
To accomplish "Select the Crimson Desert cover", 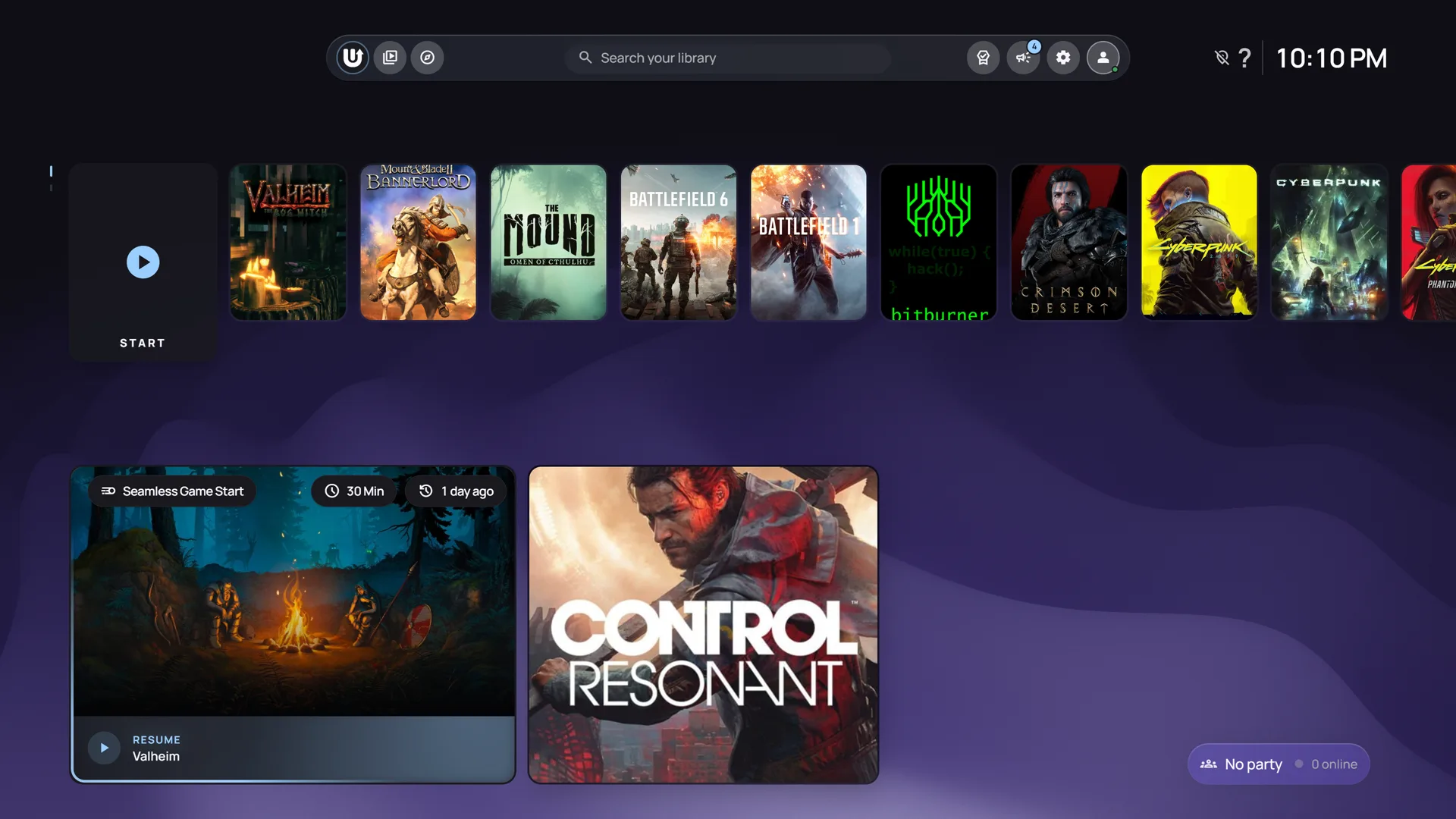I will point(1069,243).
